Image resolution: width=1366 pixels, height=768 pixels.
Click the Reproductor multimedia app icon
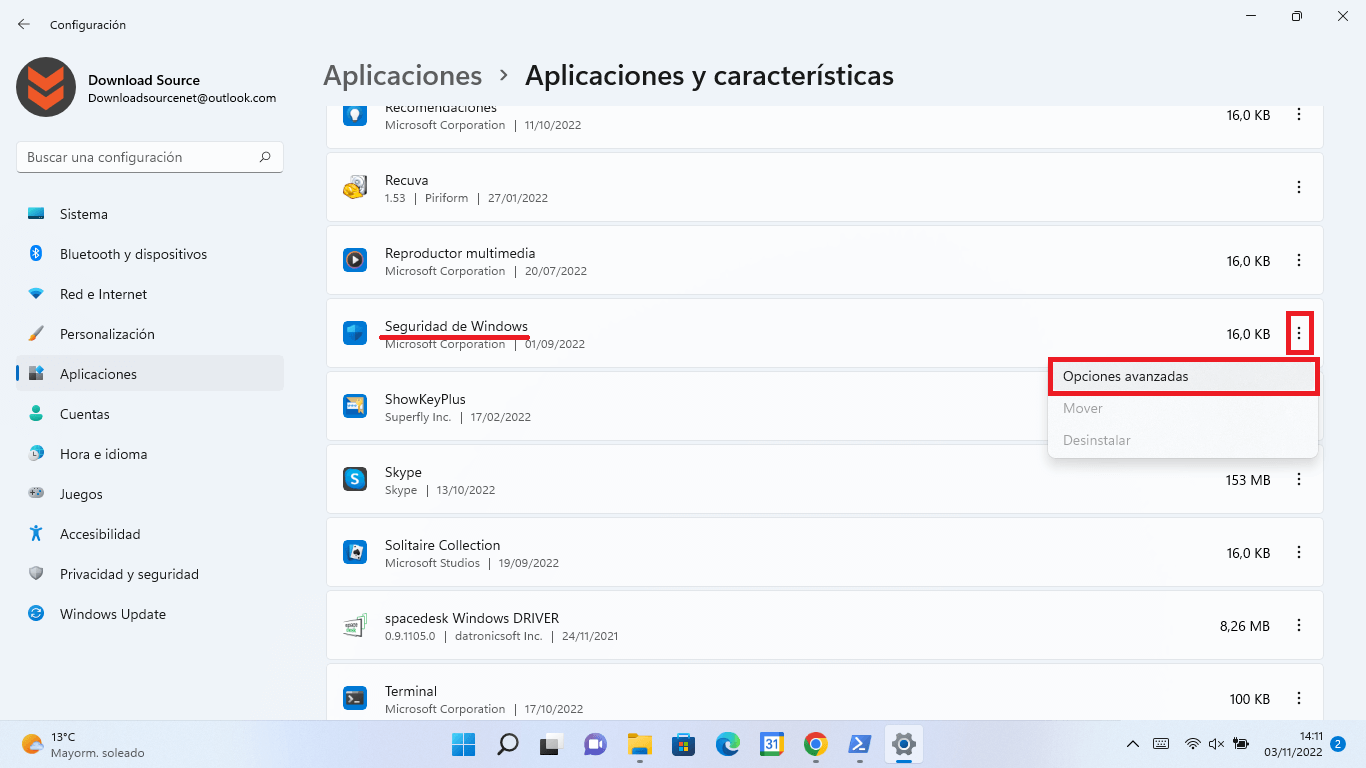pos(355,260)
